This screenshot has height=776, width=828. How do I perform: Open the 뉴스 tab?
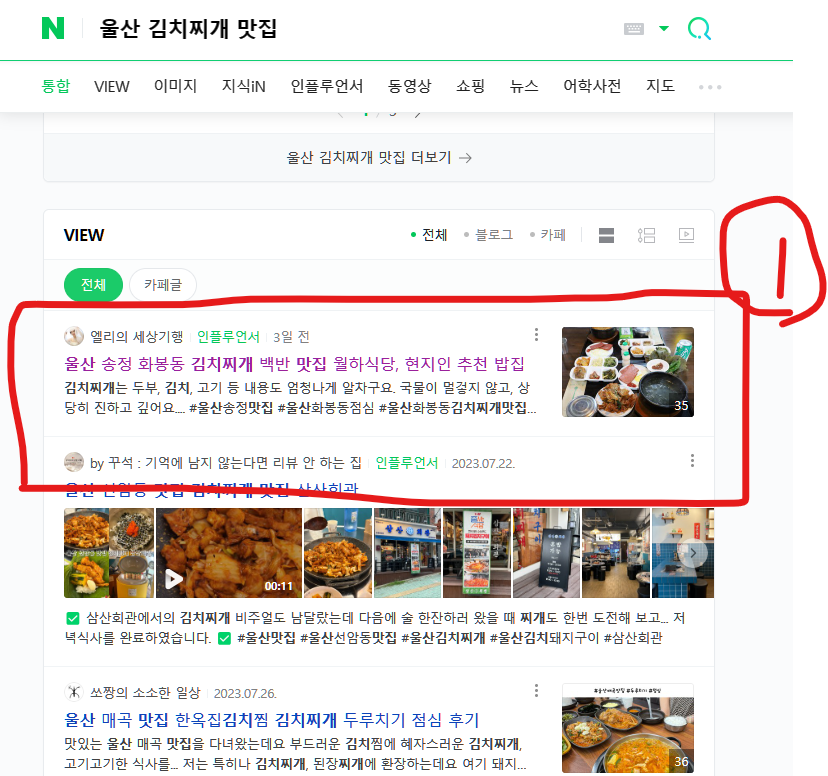pyautogui.click(x=523, y=86)
